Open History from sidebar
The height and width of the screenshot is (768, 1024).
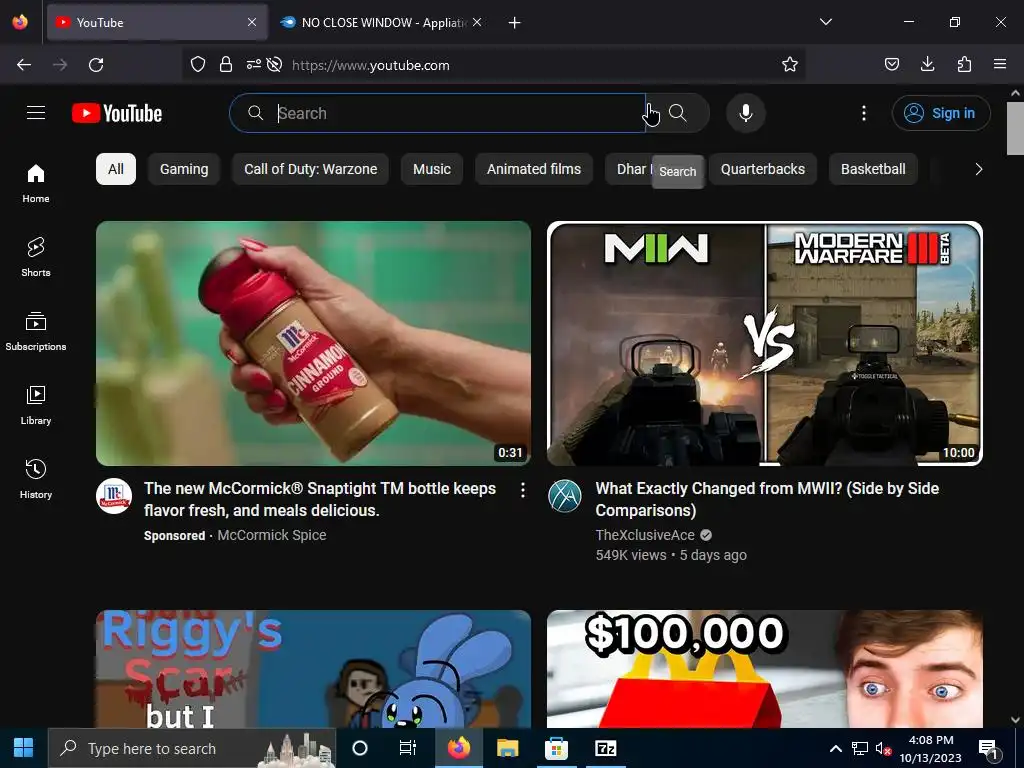tap(36, 479)
